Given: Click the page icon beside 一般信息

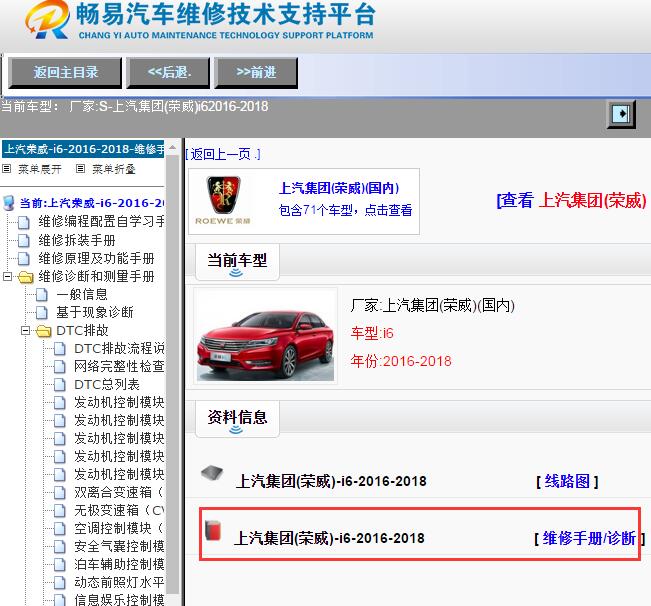Looking at the screenshot, I should click(42, 295).
